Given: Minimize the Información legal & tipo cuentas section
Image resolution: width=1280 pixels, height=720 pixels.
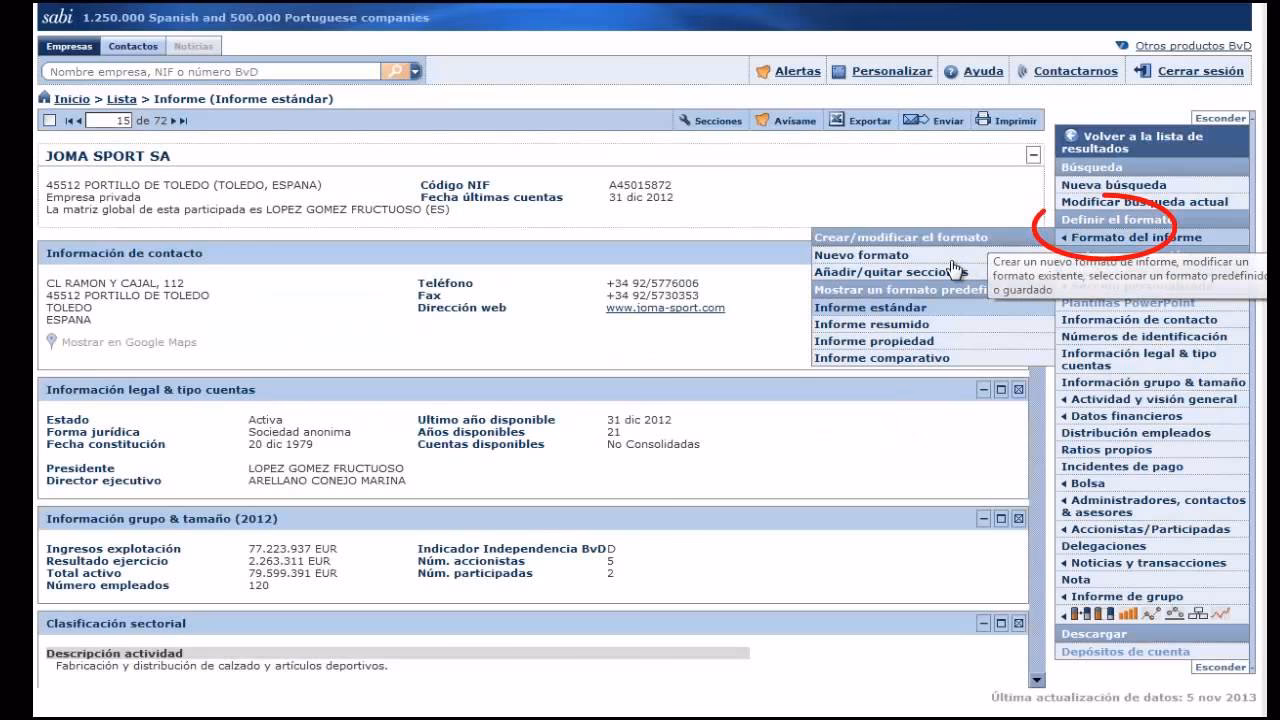Looking at the screenshot, I should point(984,389).
